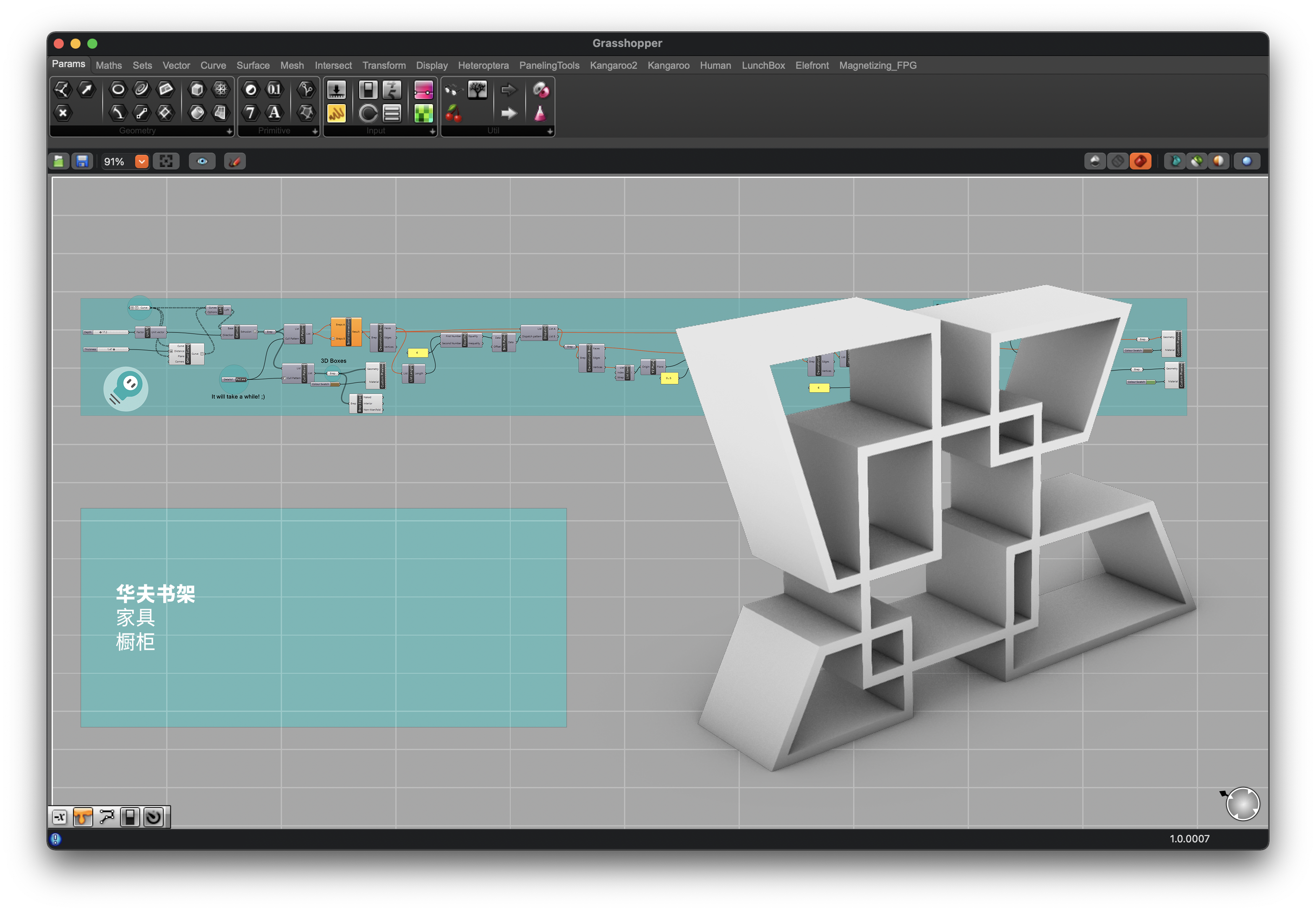The height and width of the screenshot is (912, 1316).
Task: Open the Surface component tab
Action: pos(253,66)
